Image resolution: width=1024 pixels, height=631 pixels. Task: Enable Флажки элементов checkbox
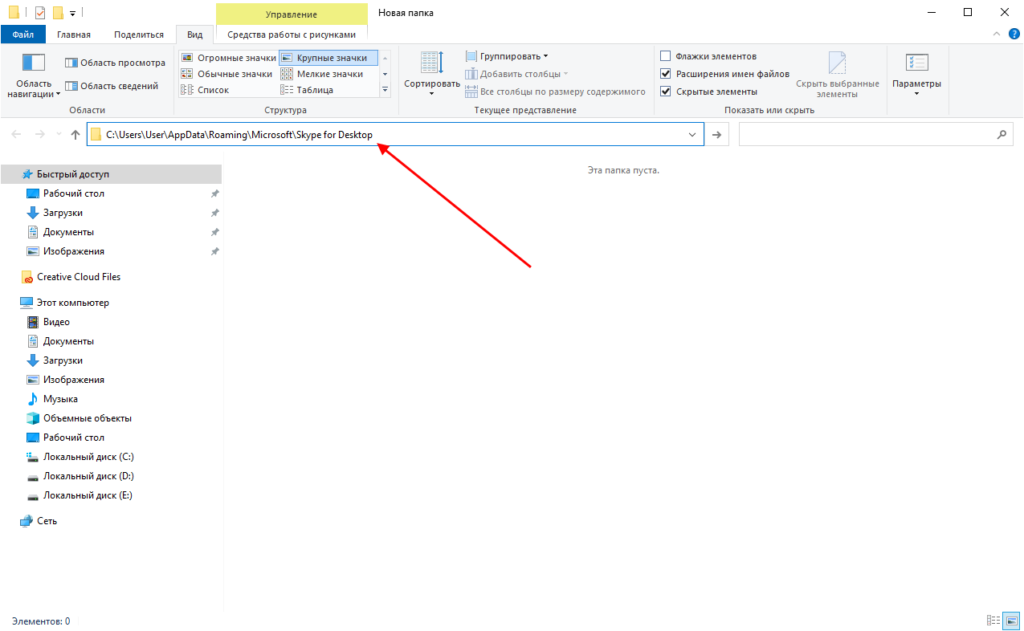pos(665,56)
